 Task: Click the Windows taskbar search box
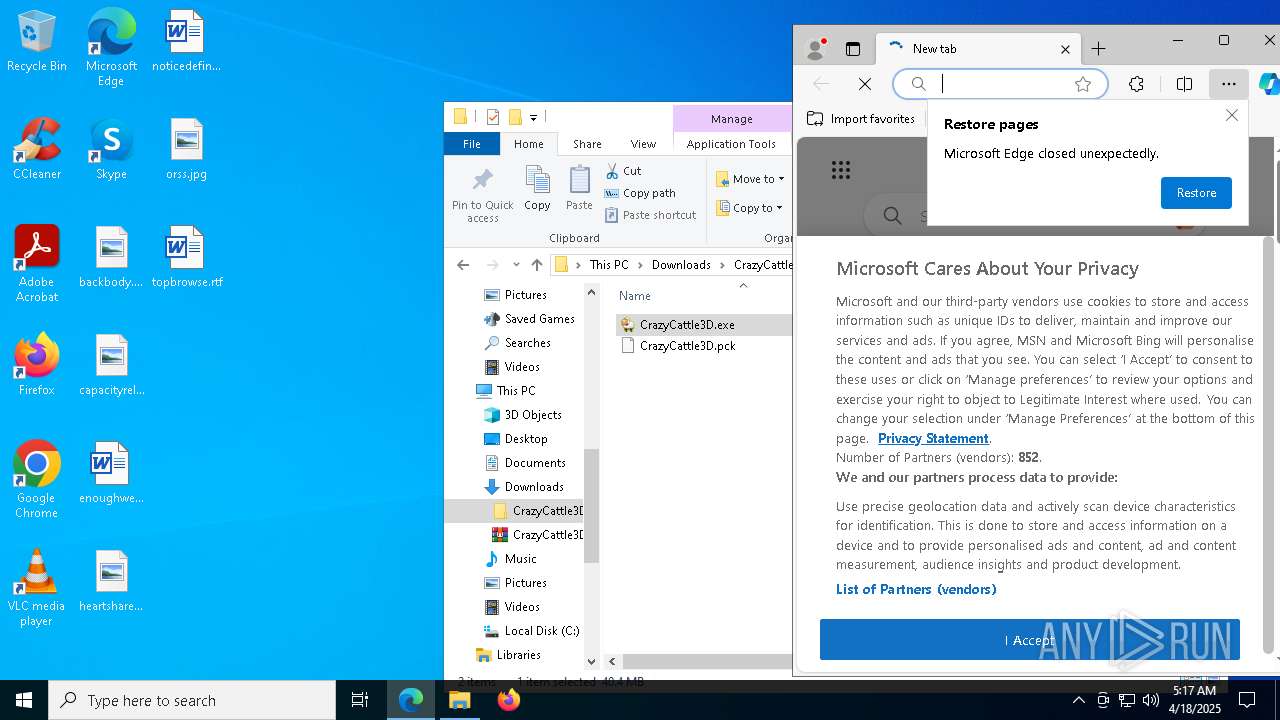192,700
